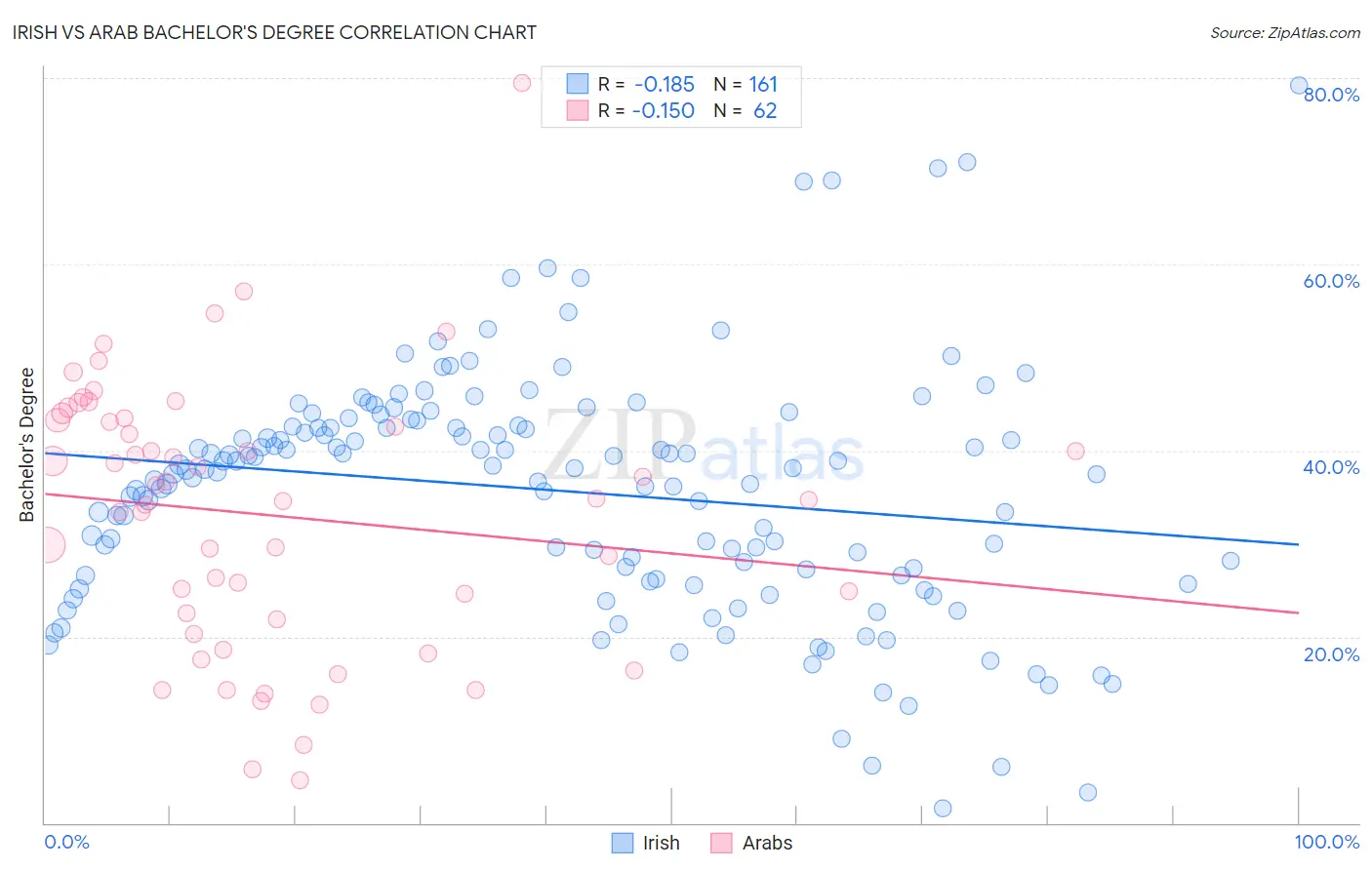Click the 100.0% x-axis label
This screenshot has width=1372, height=870.
(1327, 842)
